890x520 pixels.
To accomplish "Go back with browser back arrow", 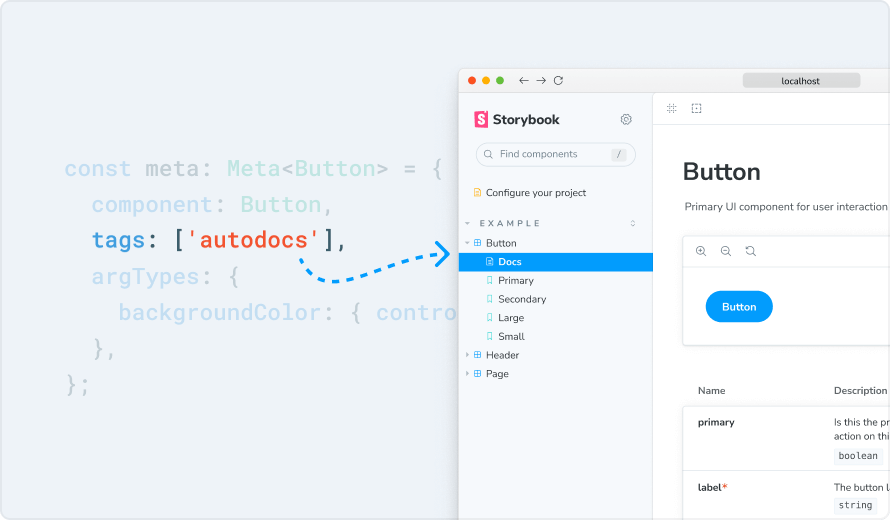I will pyautogui.click(x=523, y=81).
